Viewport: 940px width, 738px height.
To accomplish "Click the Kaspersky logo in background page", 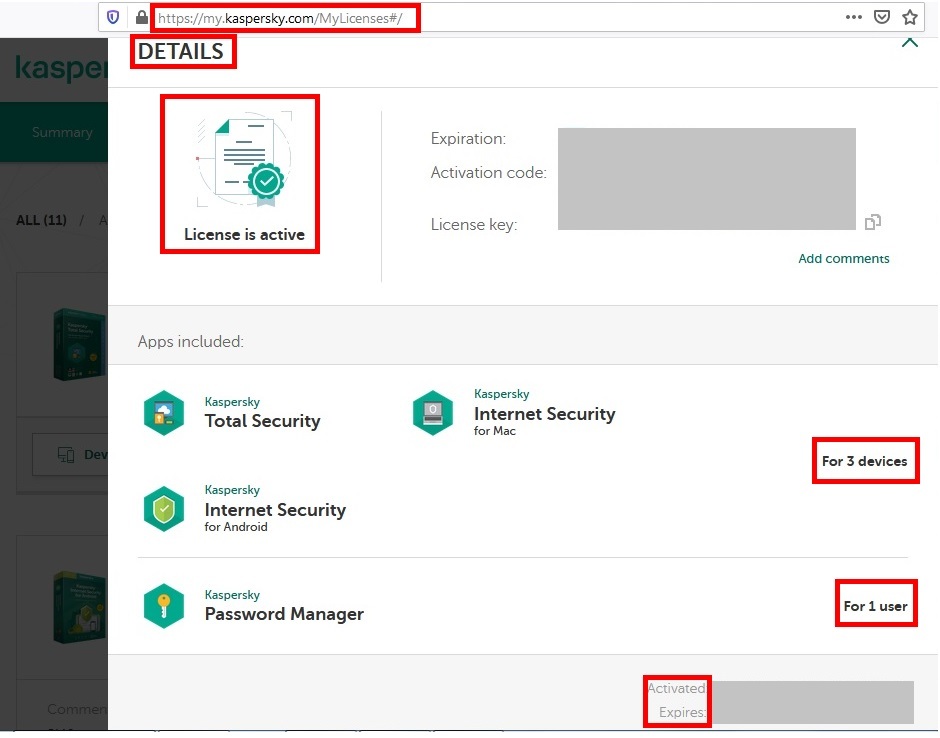I will (x=61, y=68).
